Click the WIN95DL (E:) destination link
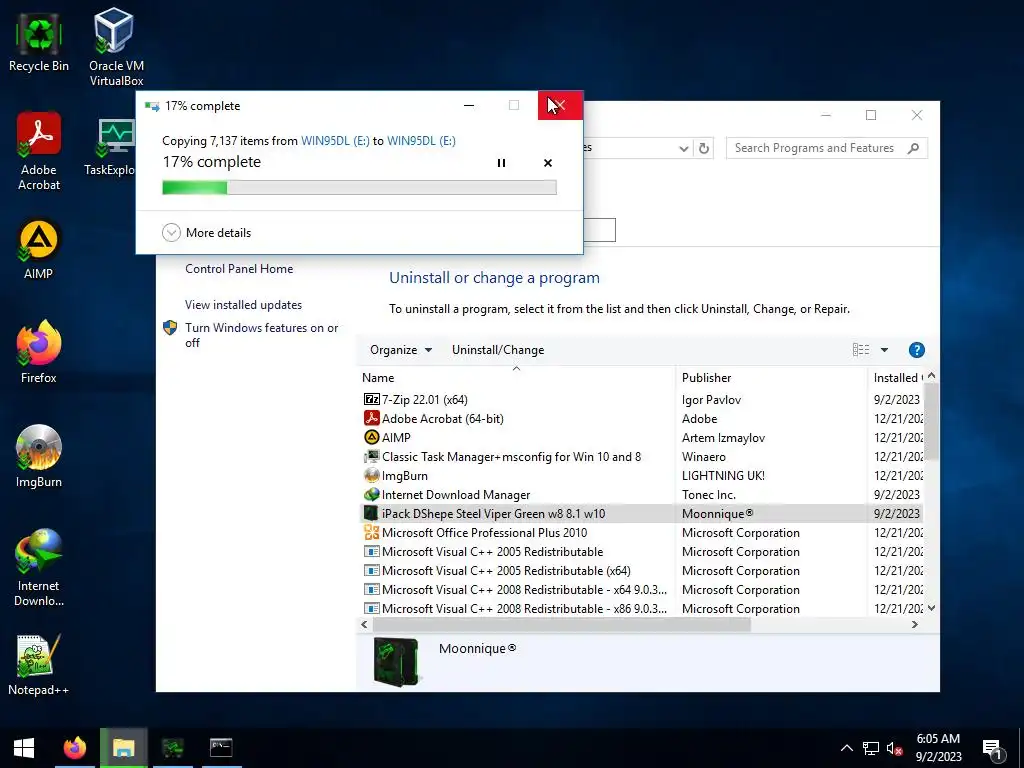The image size is (1024, 768). pos(421,141)
